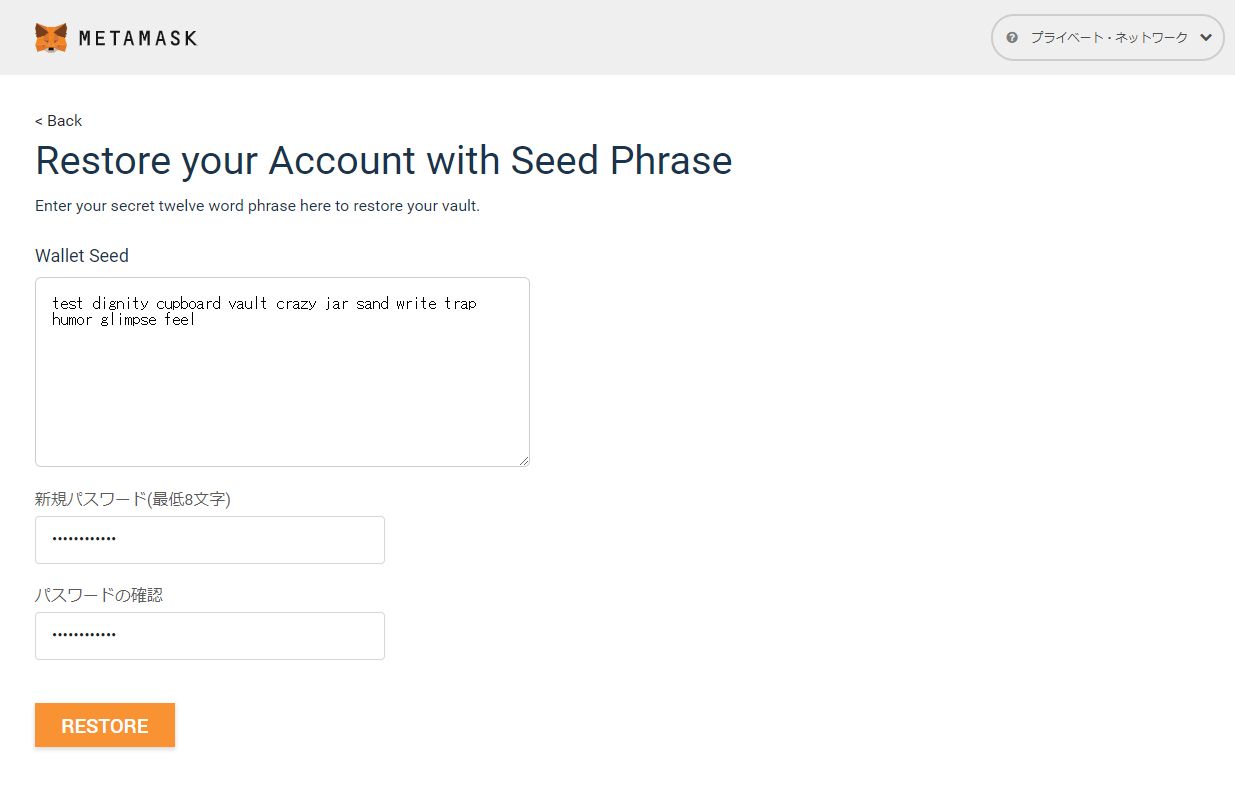Viewport: 1235px width, 792px height.
Task: Click the seed text area resize handle
Action: tap(523, 460)
